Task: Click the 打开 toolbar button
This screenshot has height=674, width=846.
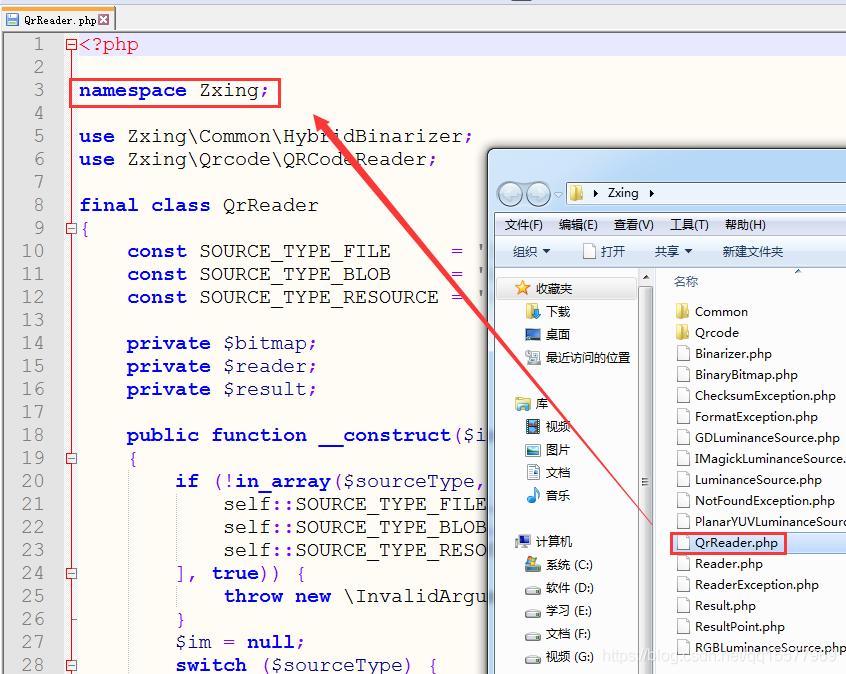Action: [604, 252]
